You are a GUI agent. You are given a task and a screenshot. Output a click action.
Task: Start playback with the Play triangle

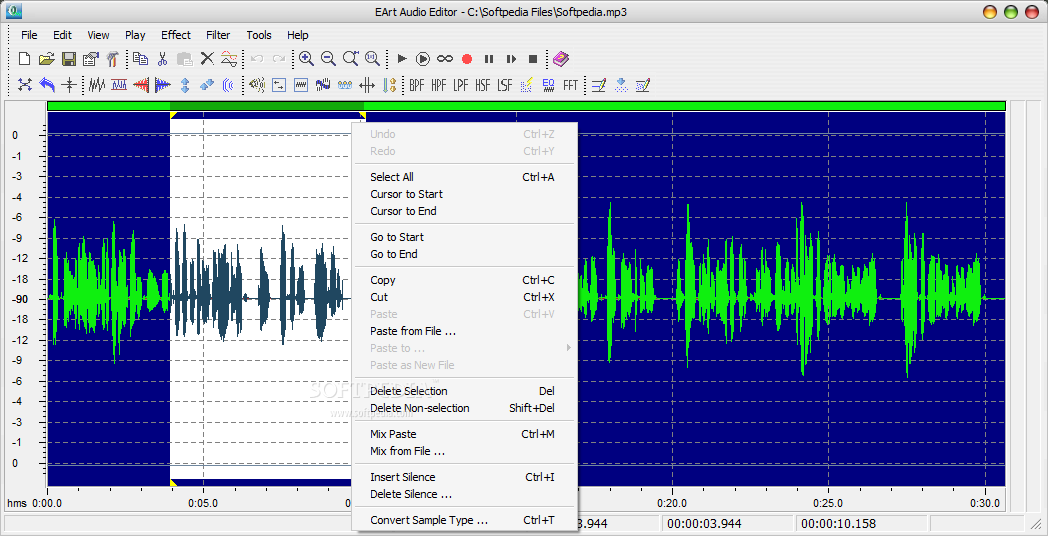(402, 59)
